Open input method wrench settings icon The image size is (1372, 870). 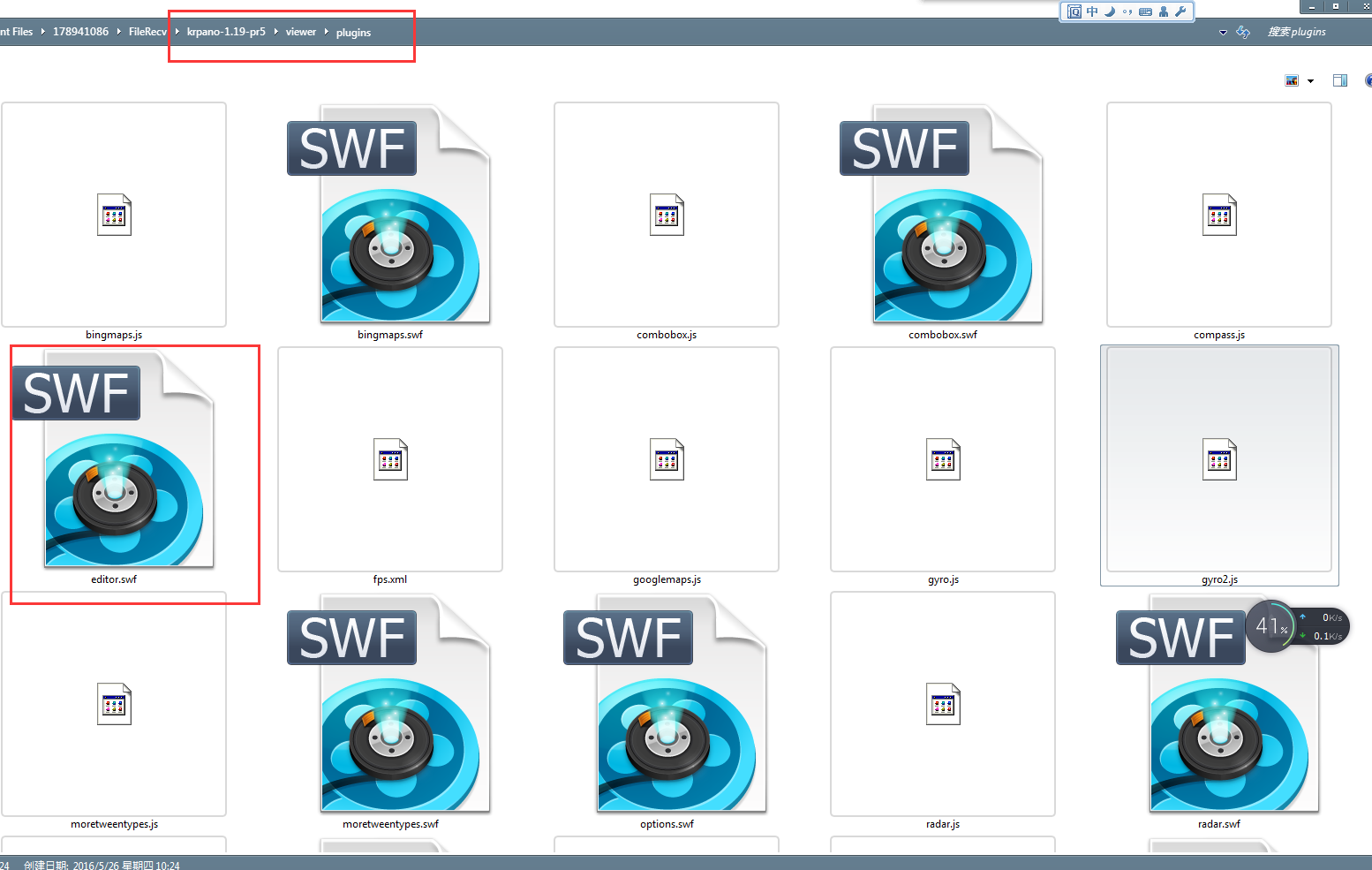[x=1180, y=11]
